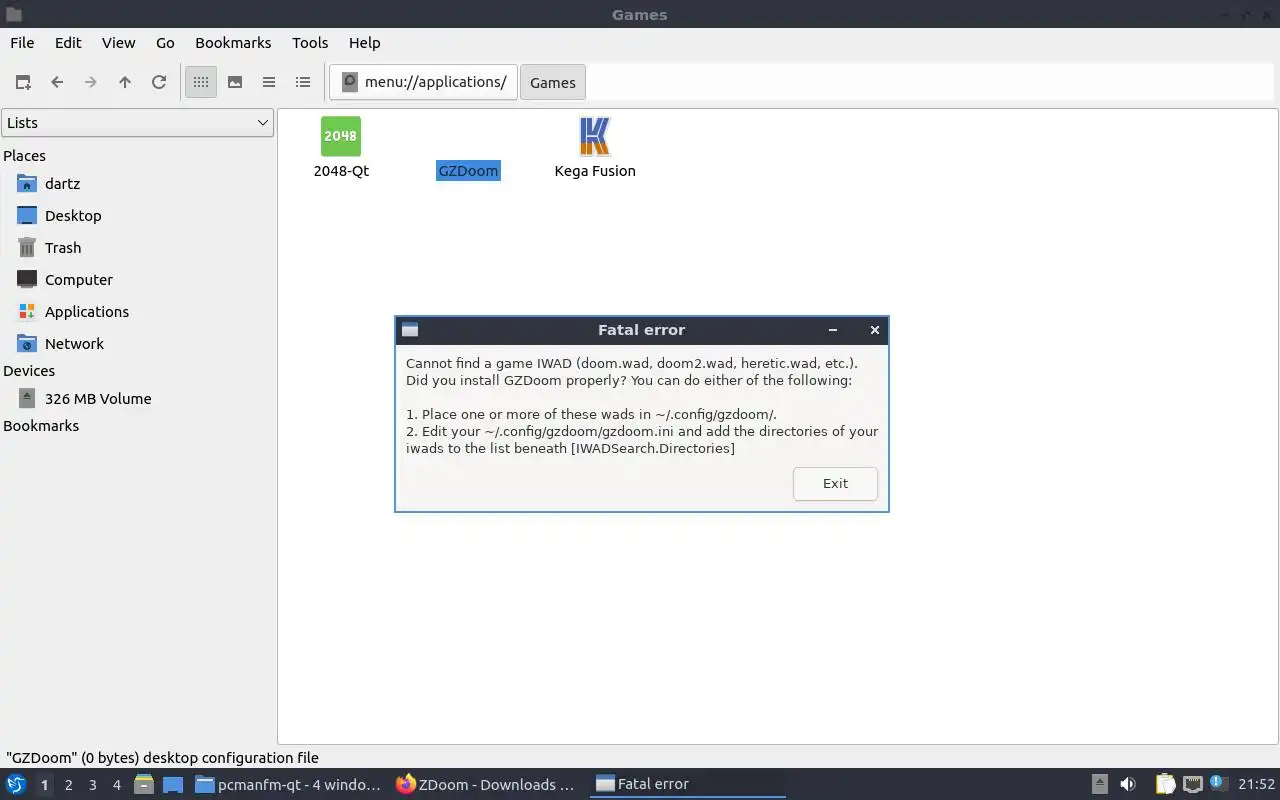The height and width of the screenshot is (800, 1280).
Task: Click the volume speaker tray icon
Action: tap(1128, 784)
